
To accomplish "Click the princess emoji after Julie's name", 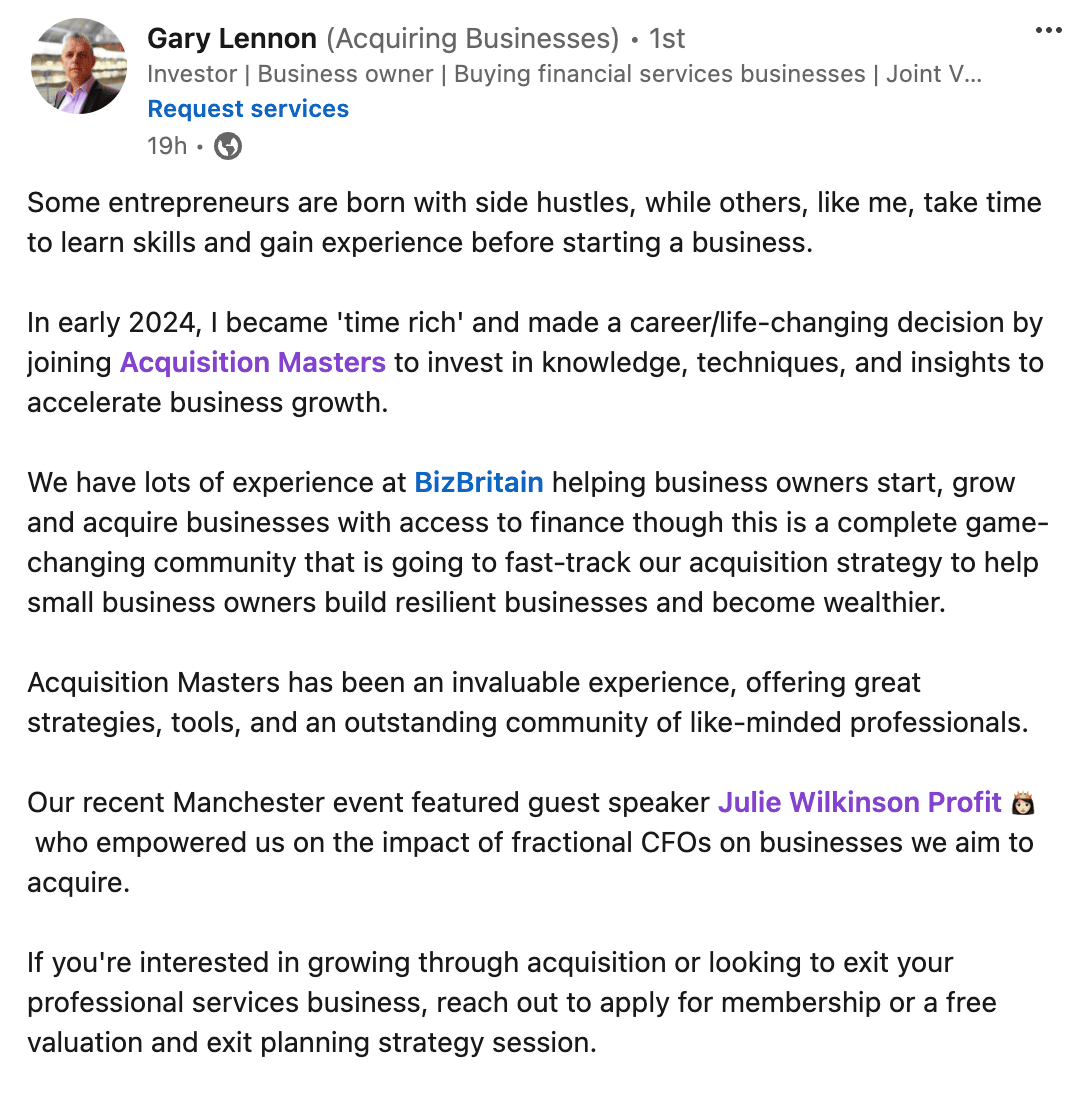I will point(1023,803).
